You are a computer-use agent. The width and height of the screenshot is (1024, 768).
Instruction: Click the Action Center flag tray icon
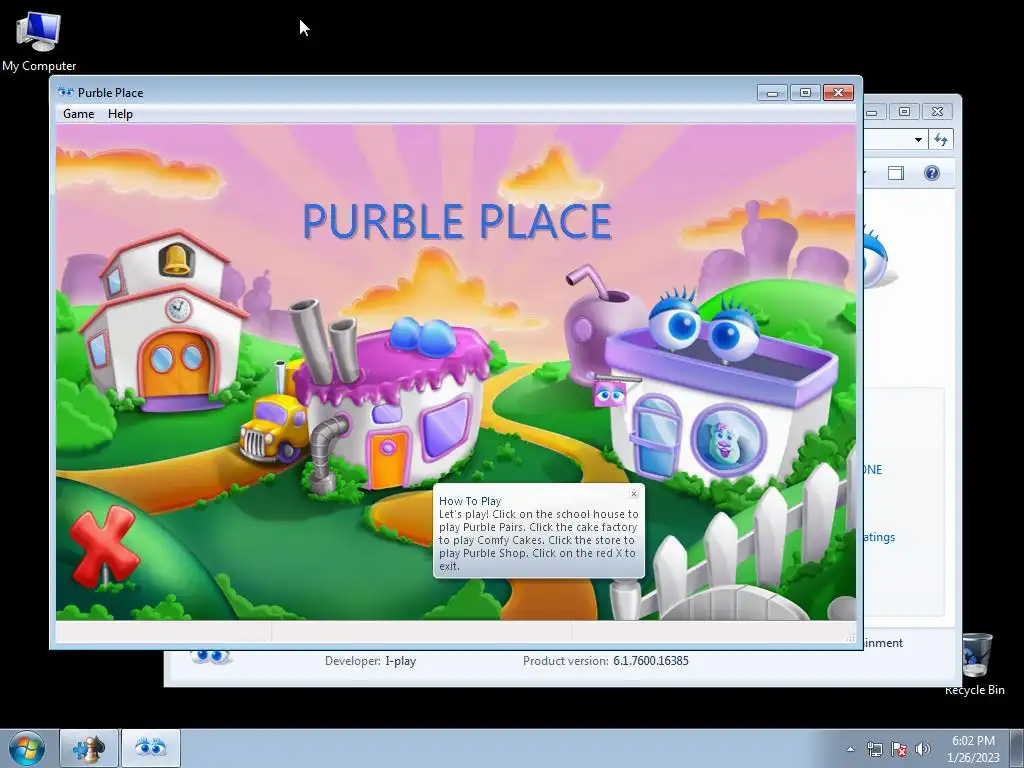point(899,749)
